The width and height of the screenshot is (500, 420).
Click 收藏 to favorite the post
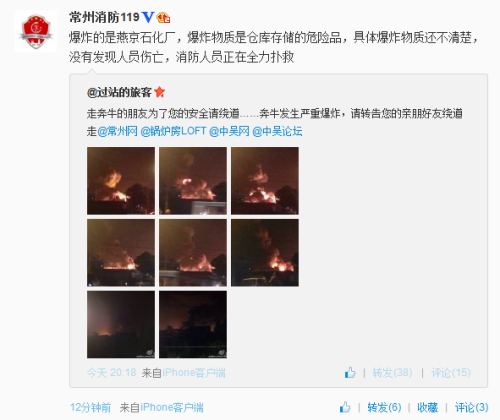click(x=428, y=407)
